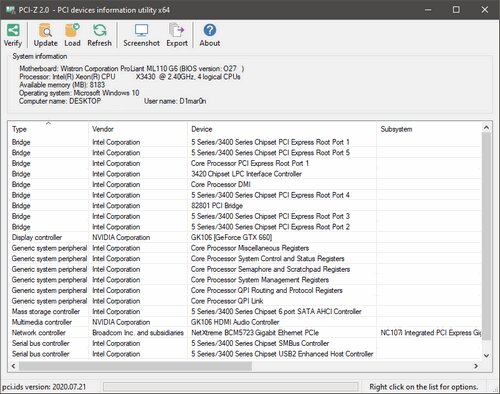This screenshot has width=500, height=394.
Task: Click the NC107i Integrated PCI Express subsystem cell
Action: [430, 333]
